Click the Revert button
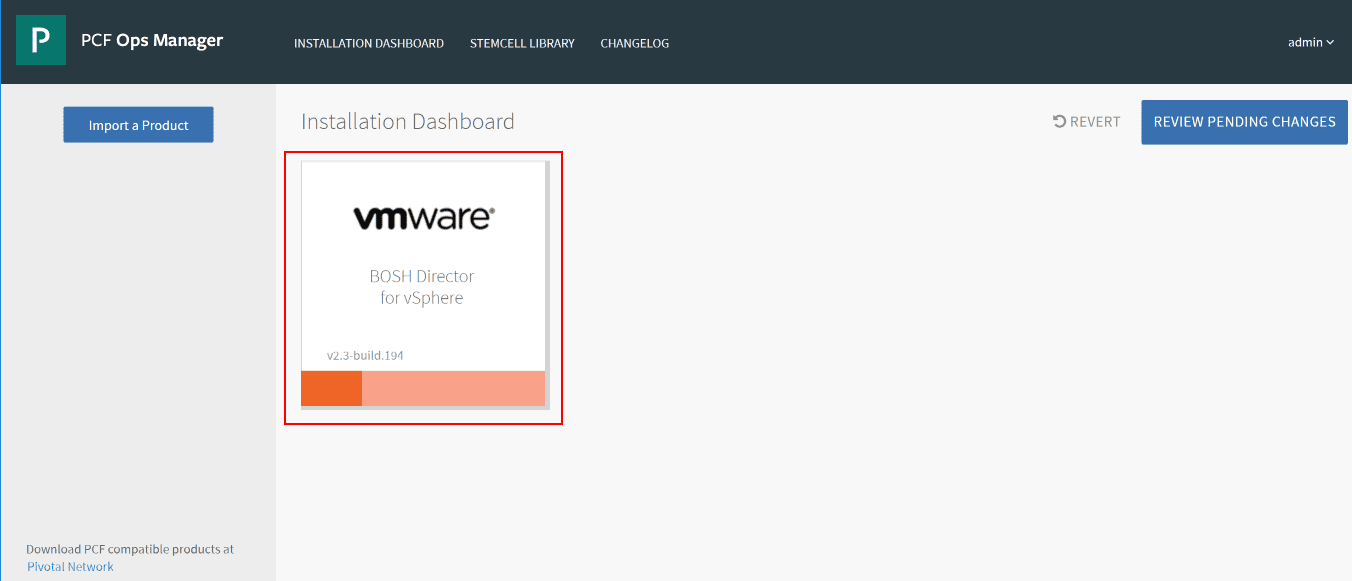1352x581 pixels. pyautogui.click(x=1087, y=122)
